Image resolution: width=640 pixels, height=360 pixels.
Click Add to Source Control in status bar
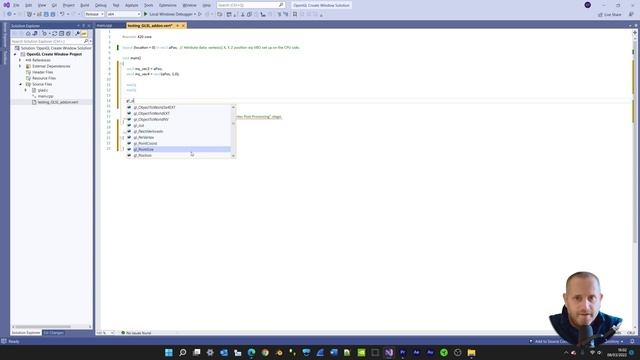coord(549,341)
